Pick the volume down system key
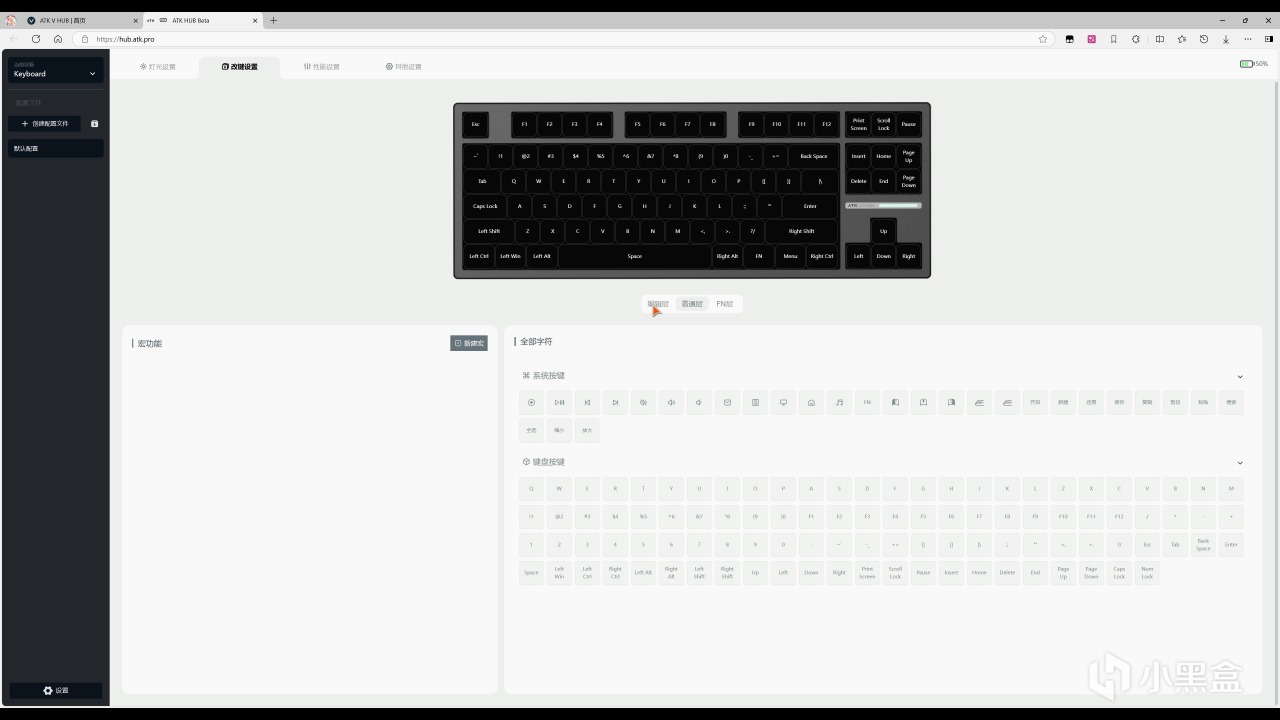 [x=699, y=402]
